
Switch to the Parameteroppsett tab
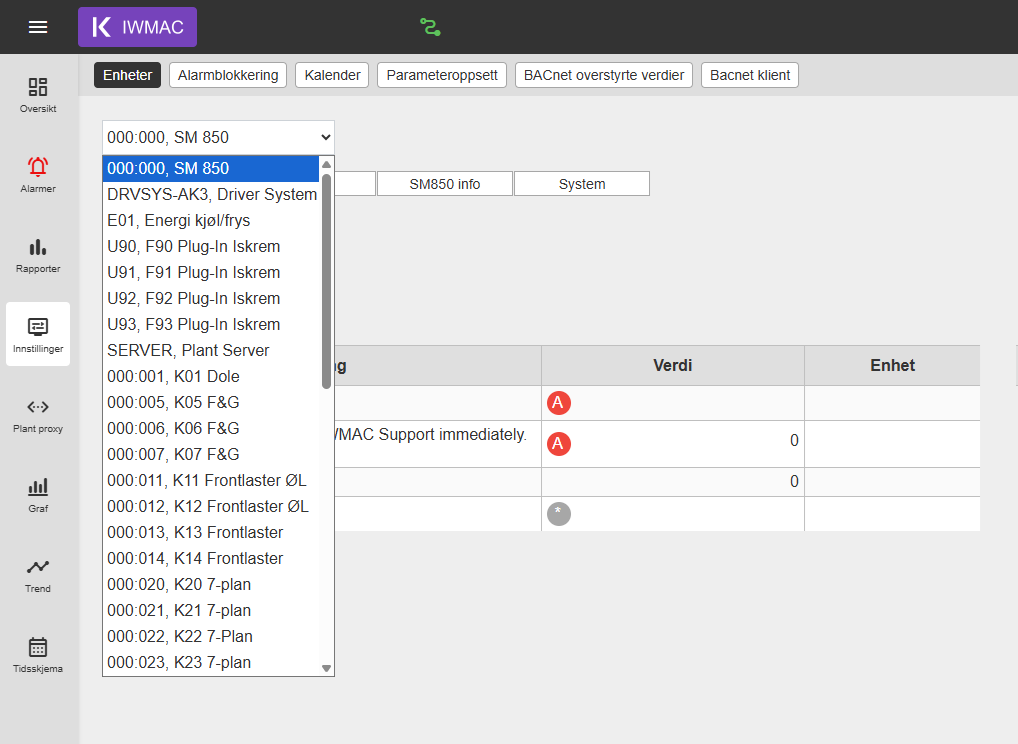[442, 75]
